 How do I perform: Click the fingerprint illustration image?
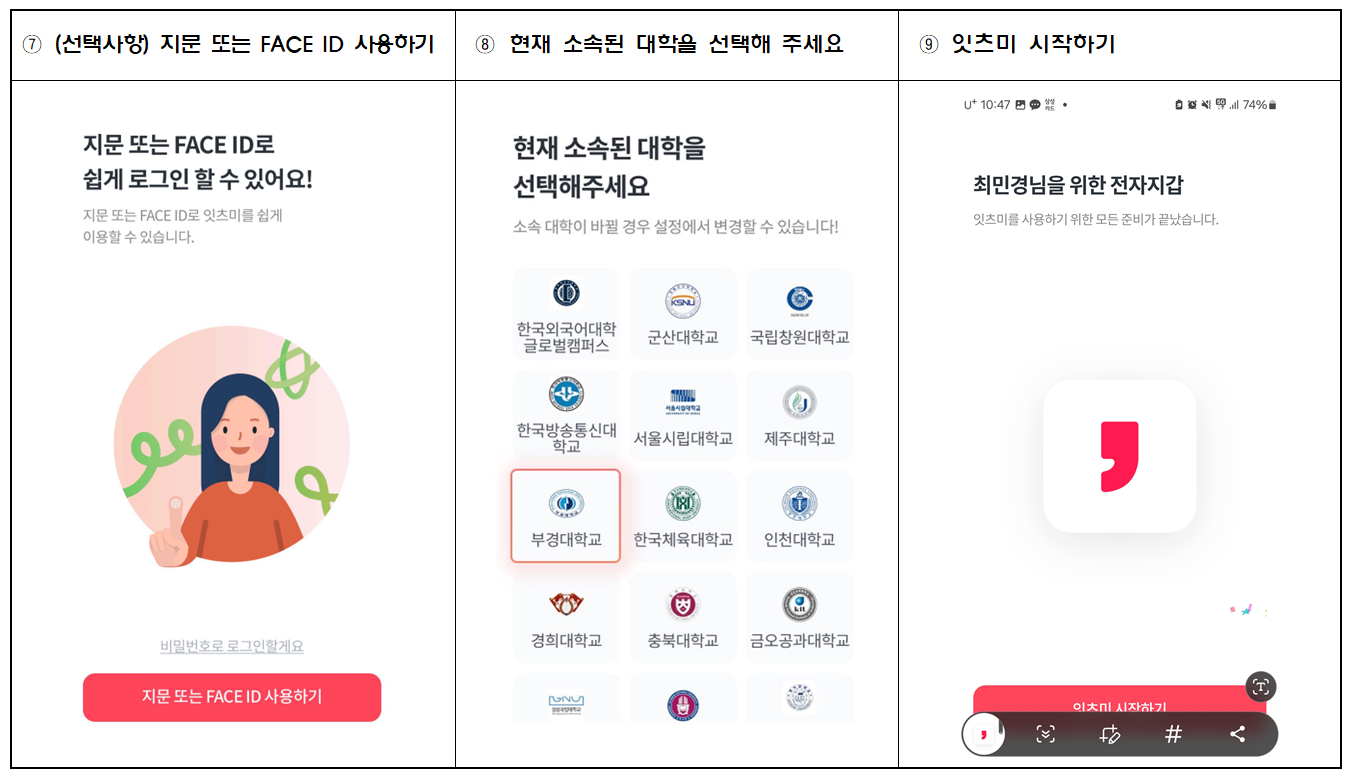[232, 444]
